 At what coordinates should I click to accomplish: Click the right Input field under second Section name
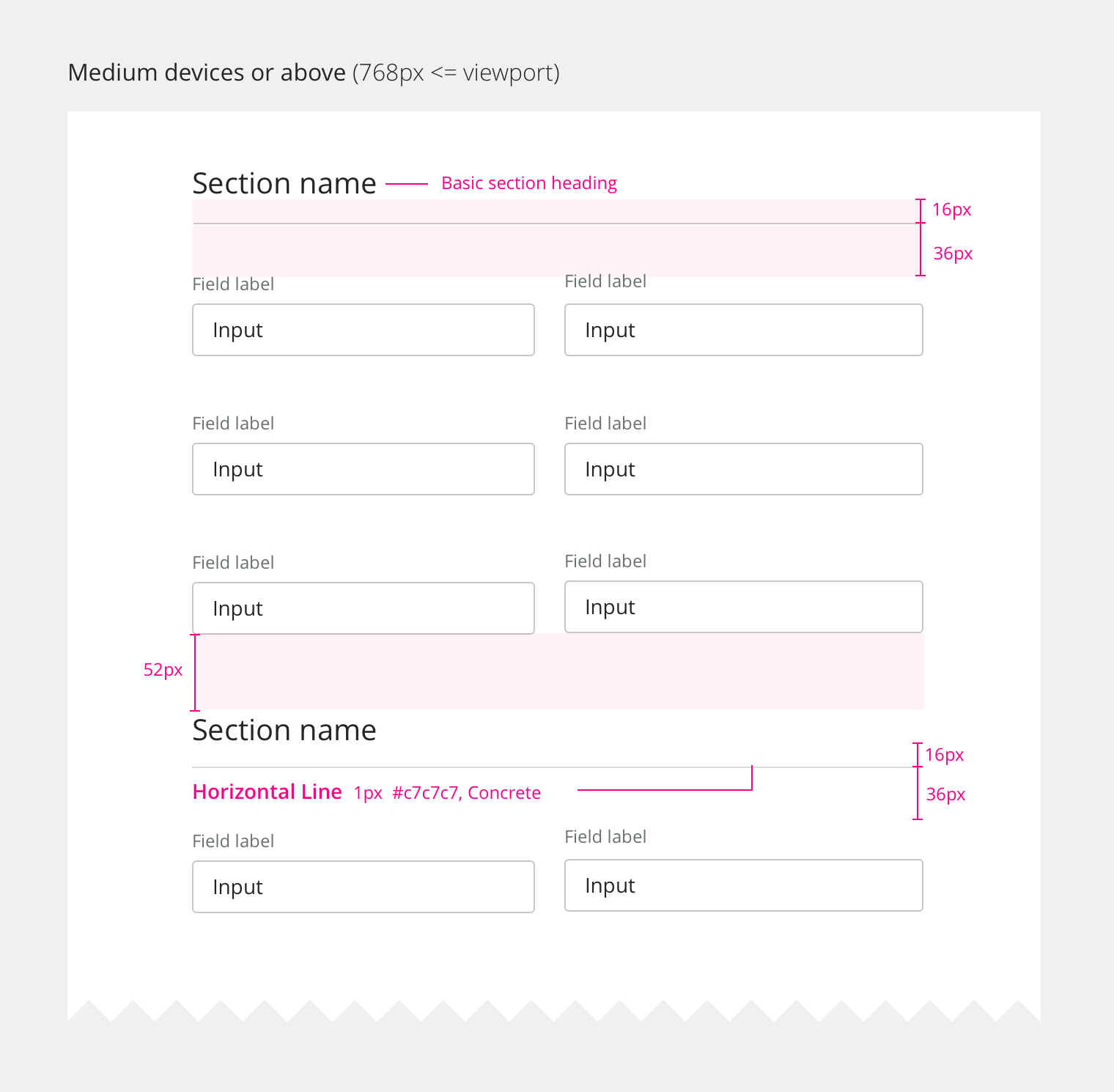[x=743, y=885]
